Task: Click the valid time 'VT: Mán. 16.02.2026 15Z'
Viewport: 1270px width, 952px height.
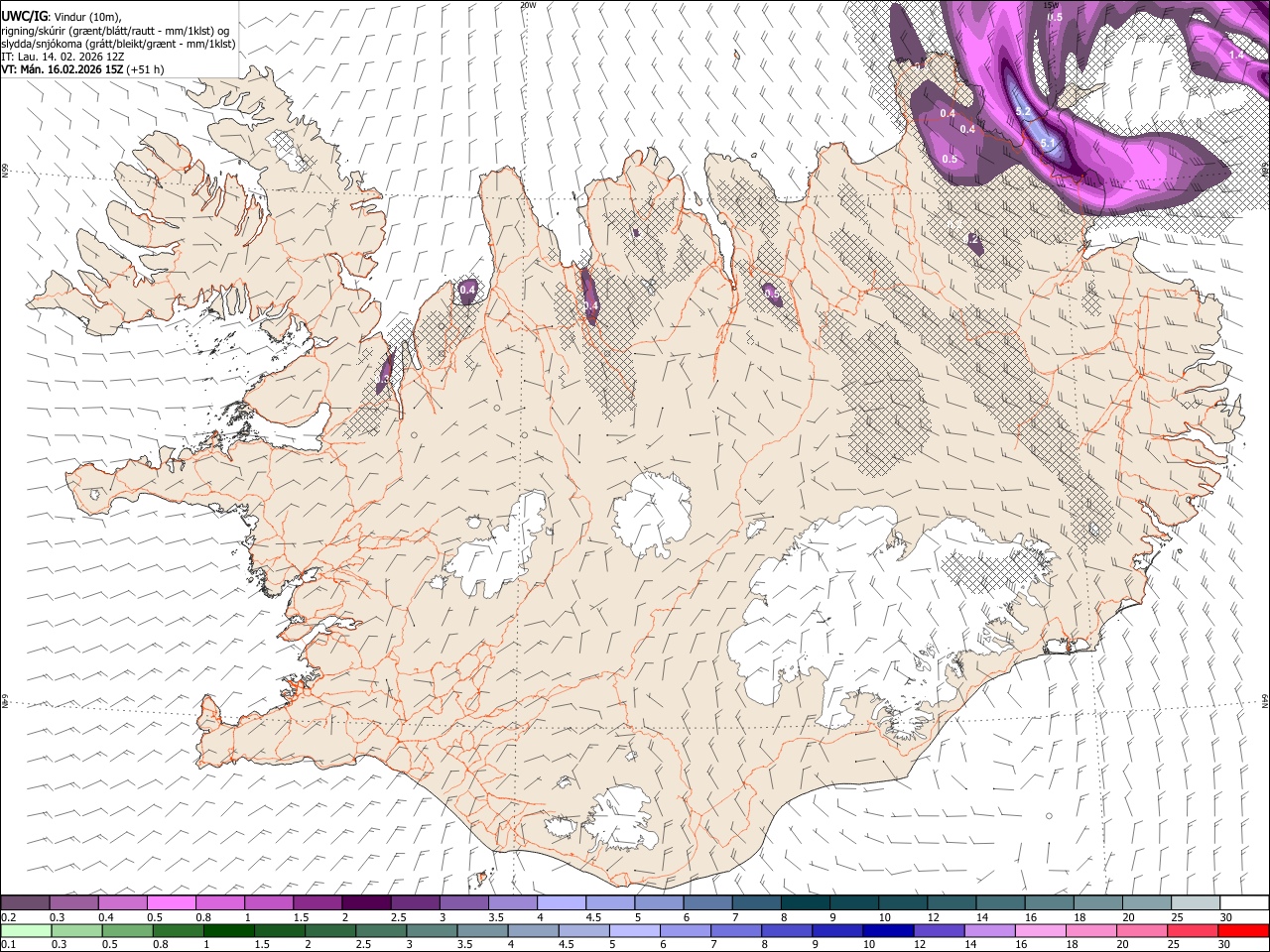Action: [x=63, y=69]
